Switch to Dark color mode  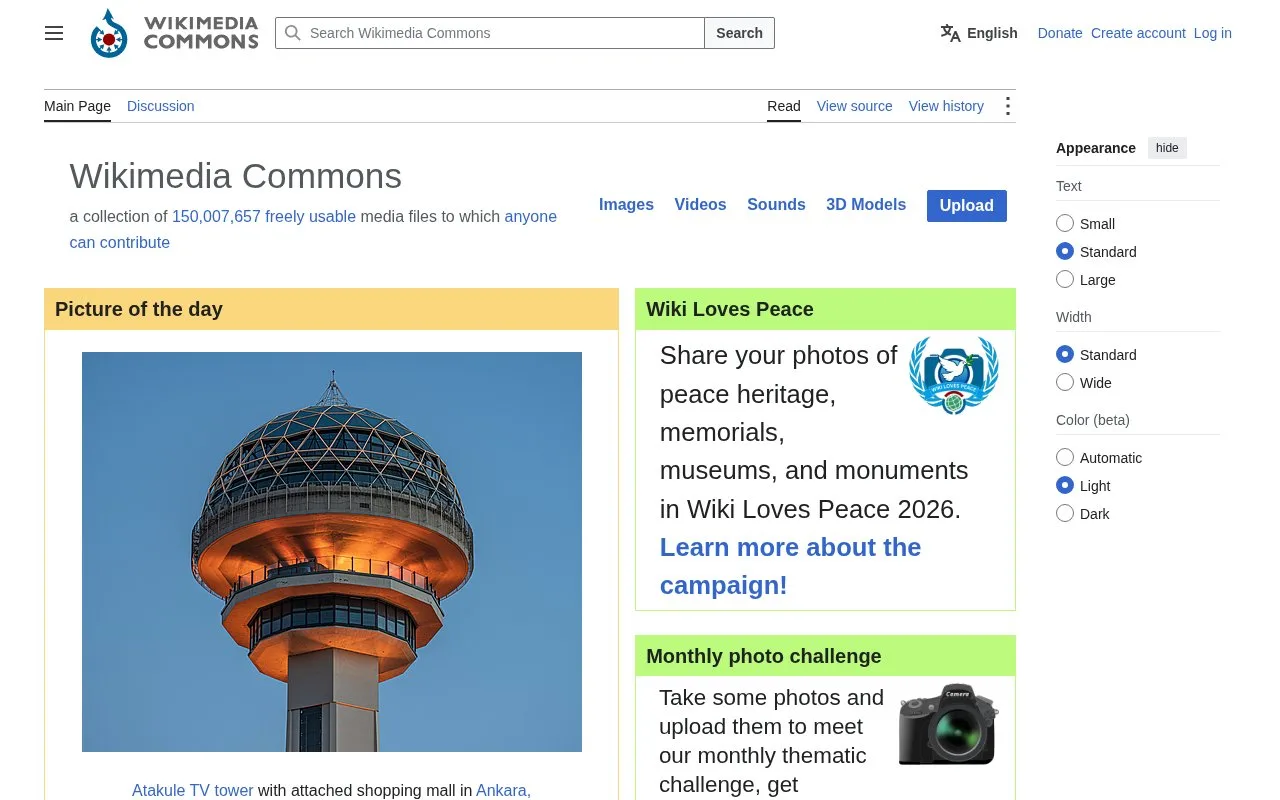point(1065,514)
